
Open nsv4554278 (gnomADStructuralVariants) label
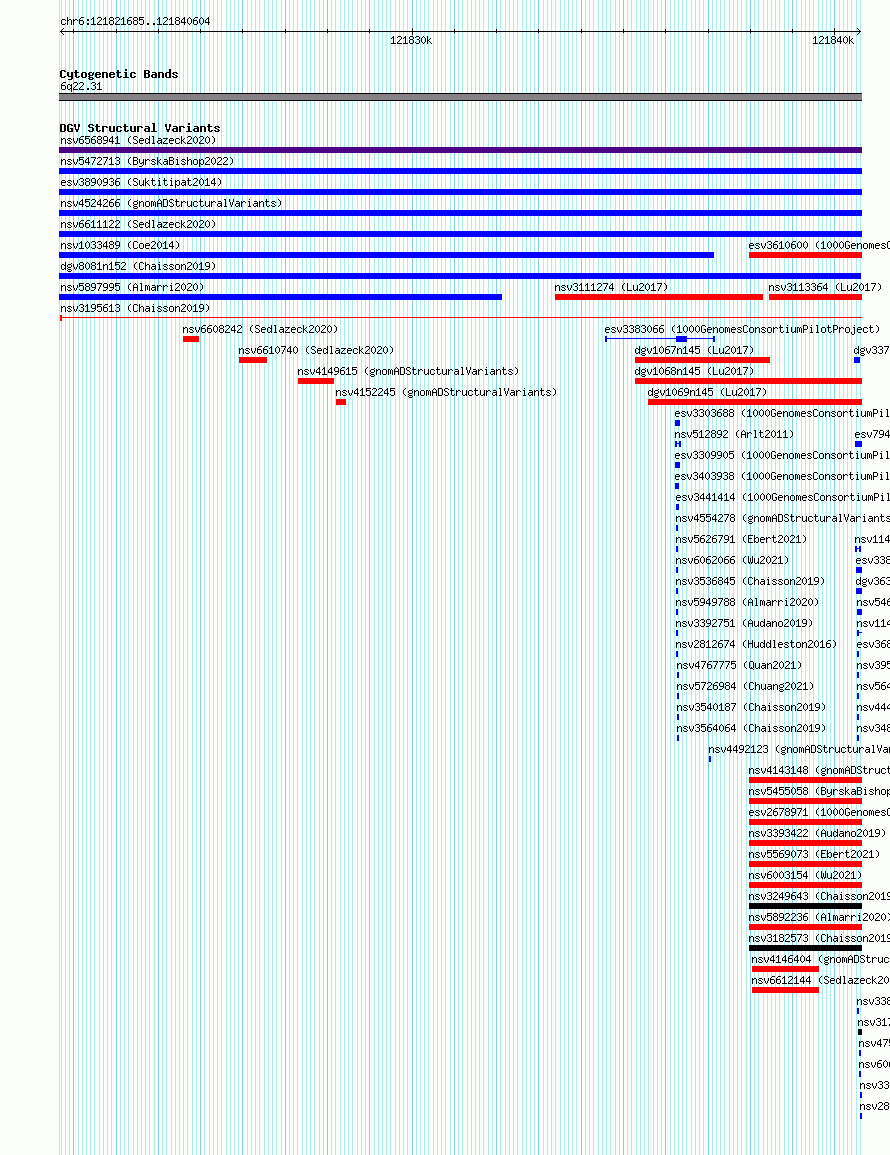pyautogui.click(x=782, y=519)
